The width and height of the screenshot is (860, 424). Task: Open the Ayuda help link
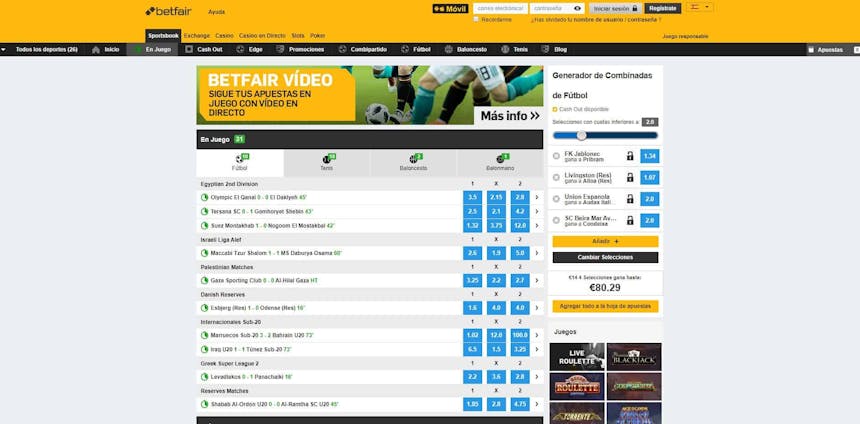pos(217,12)
